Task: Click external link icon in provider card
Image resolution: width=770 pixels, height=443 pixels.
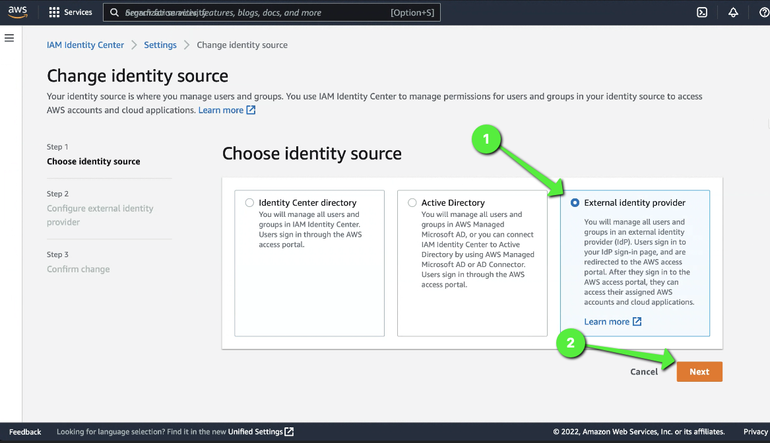Action: pos(637,321)
